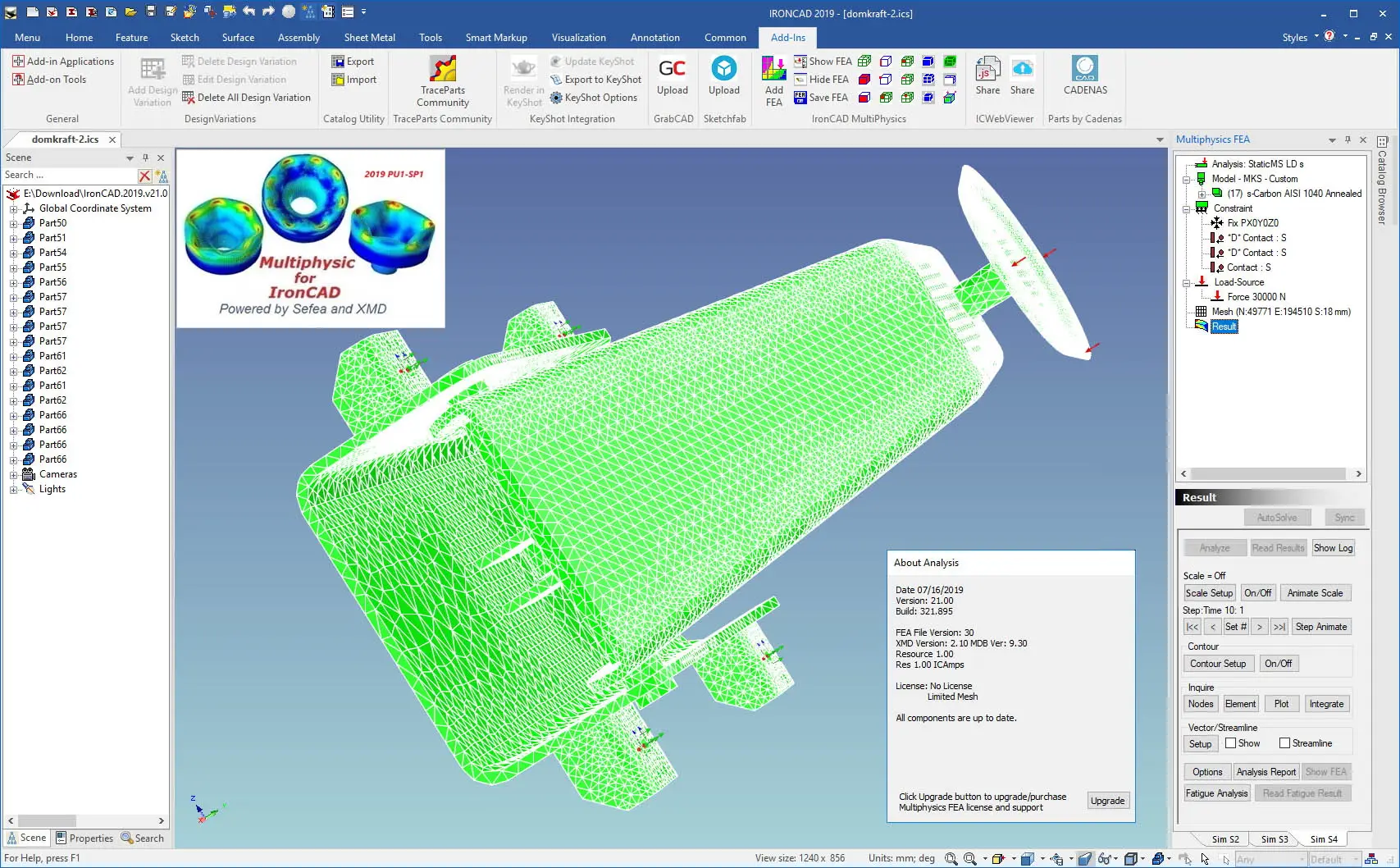Expand Part50 tree node

click(13, 223)
